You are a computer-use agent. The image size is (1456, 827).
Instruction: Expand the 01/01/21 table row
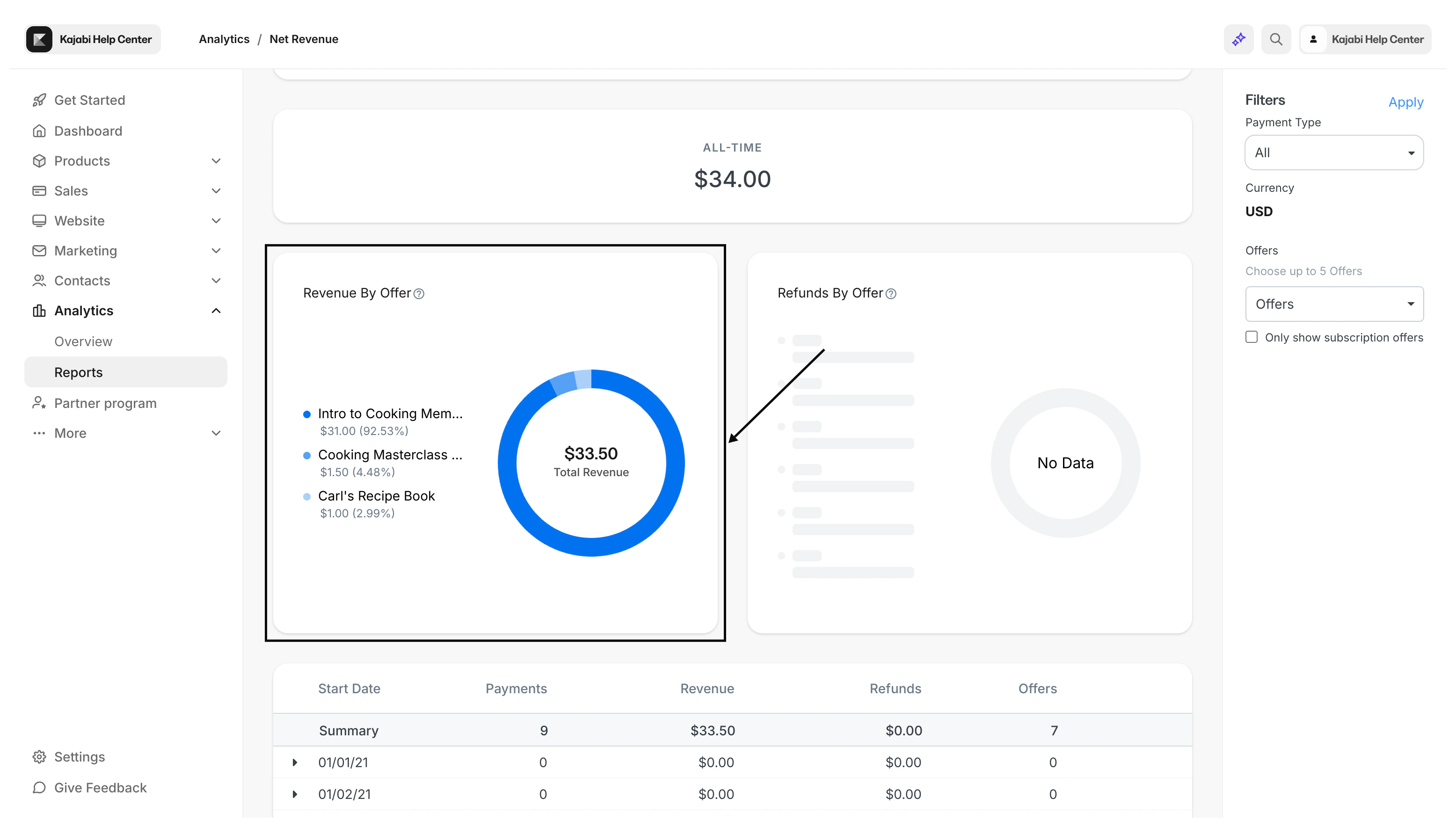(294, 762)
